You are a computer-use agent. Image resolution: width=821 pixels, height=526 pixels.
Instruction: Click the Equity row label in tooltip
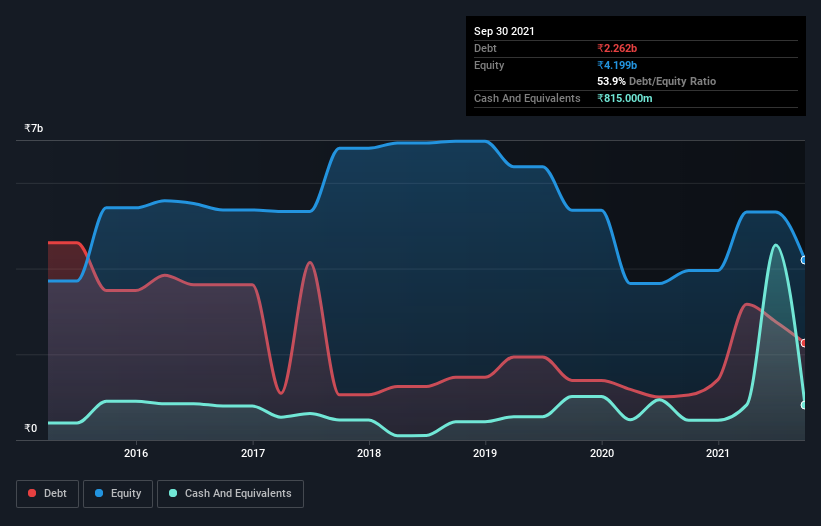pyautogui.click(x=489, y=65)
